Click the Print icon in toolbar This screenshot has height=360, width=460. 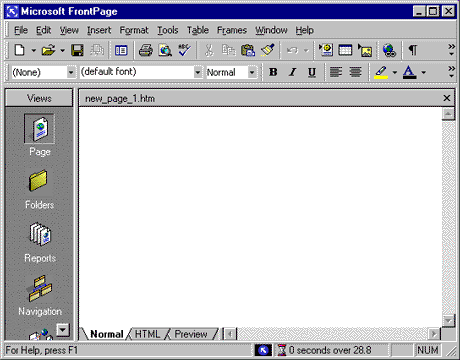(x=146, y=50)
